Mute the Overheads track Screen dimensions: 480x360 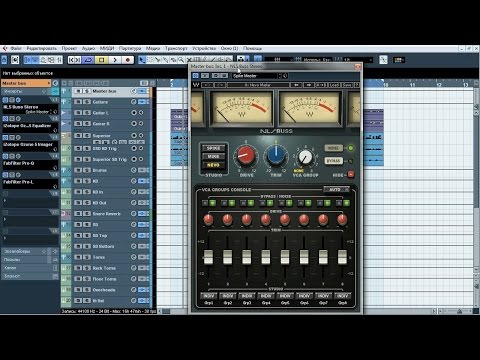tap(78, 290)
